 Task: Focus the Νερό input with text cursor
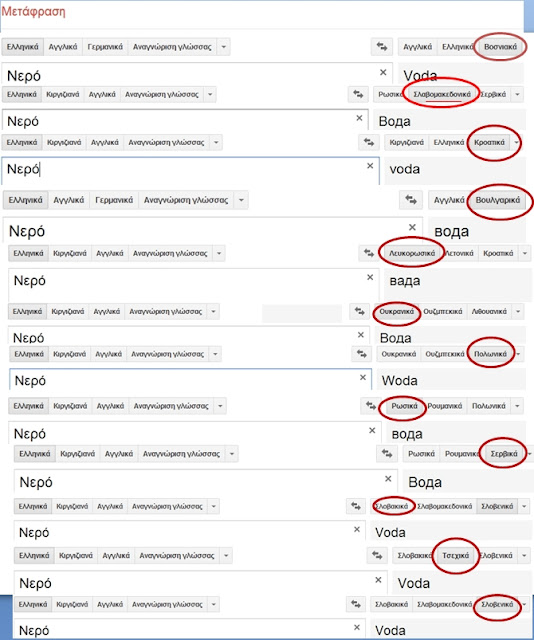[x=190, y=171]
